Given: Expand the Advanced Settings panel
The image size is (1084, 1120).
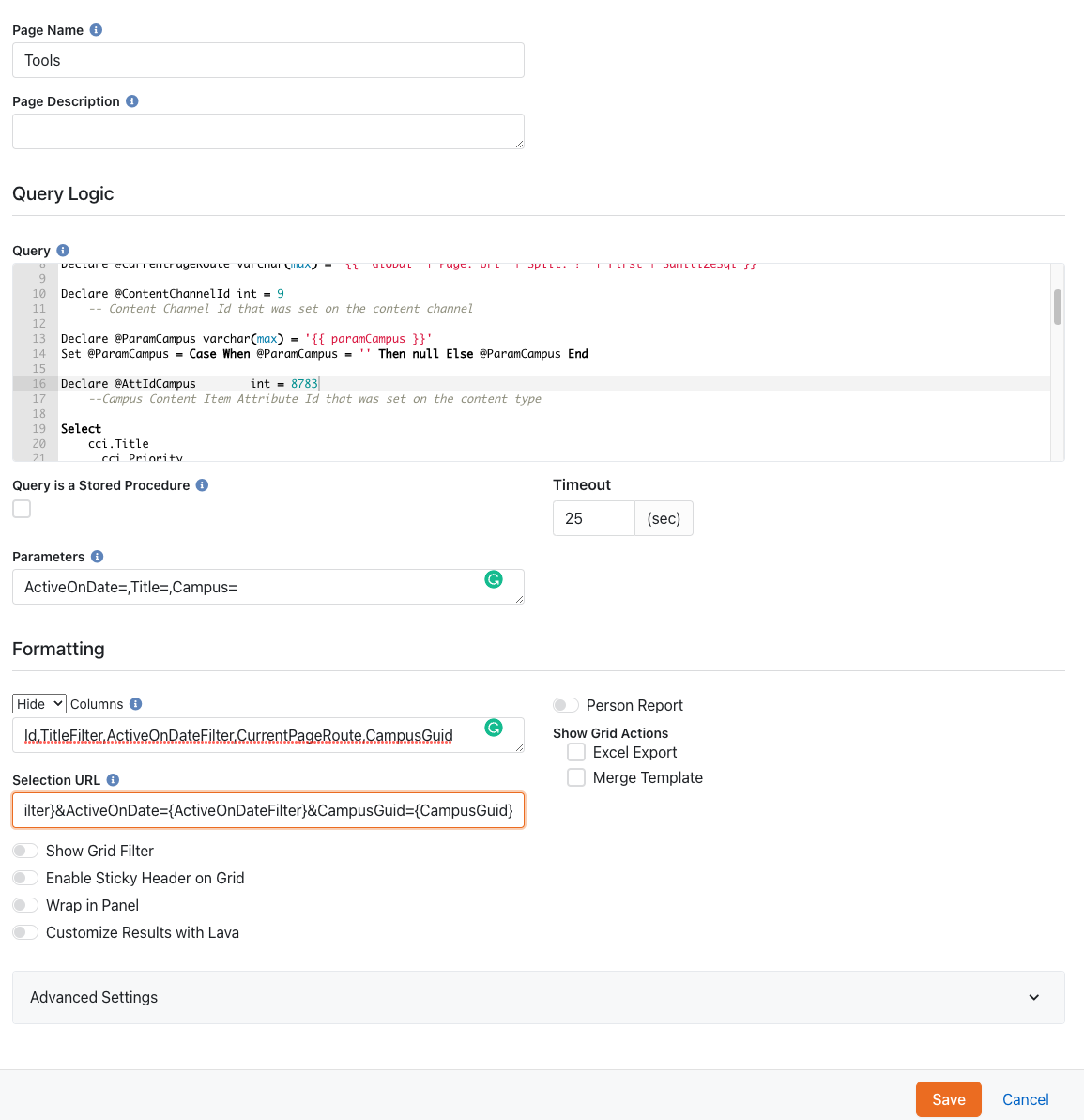Looking at the screenshot, I should (539, 997).
